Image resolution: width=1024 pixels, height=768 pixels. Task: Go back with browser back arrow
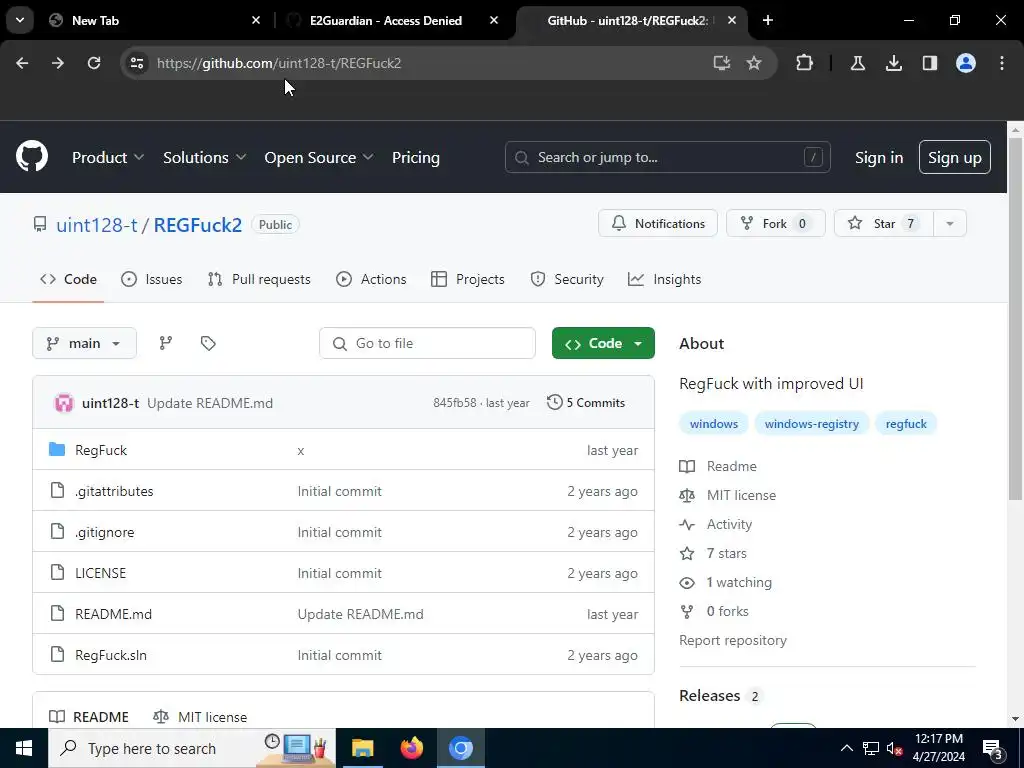pyautogui.click(x=22, y=63)
